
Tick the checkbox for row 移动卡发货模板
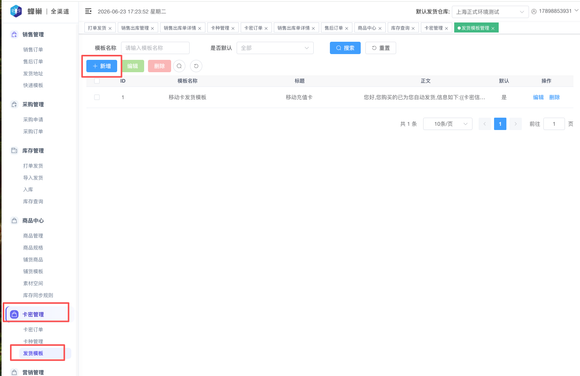97,97
